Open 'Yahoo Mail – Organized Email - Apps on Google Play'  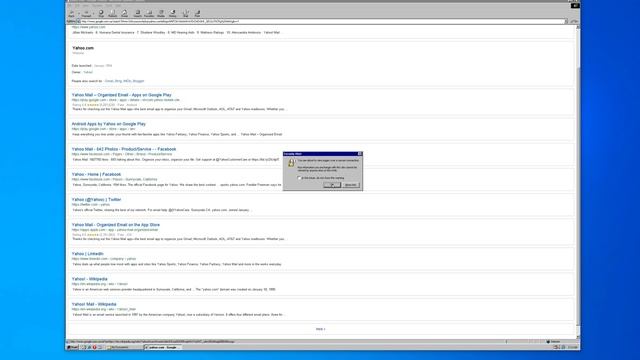pyautogui.click(x=122, y=95)
